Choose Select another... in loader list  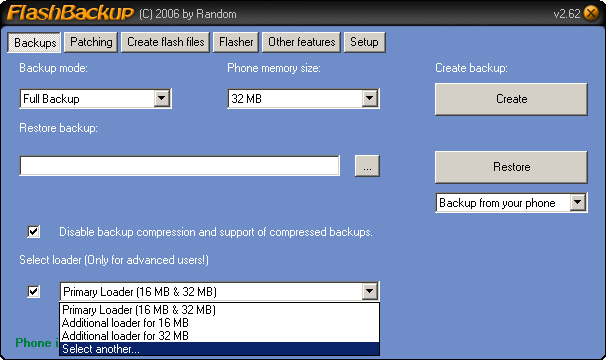[x=219, y=349]
